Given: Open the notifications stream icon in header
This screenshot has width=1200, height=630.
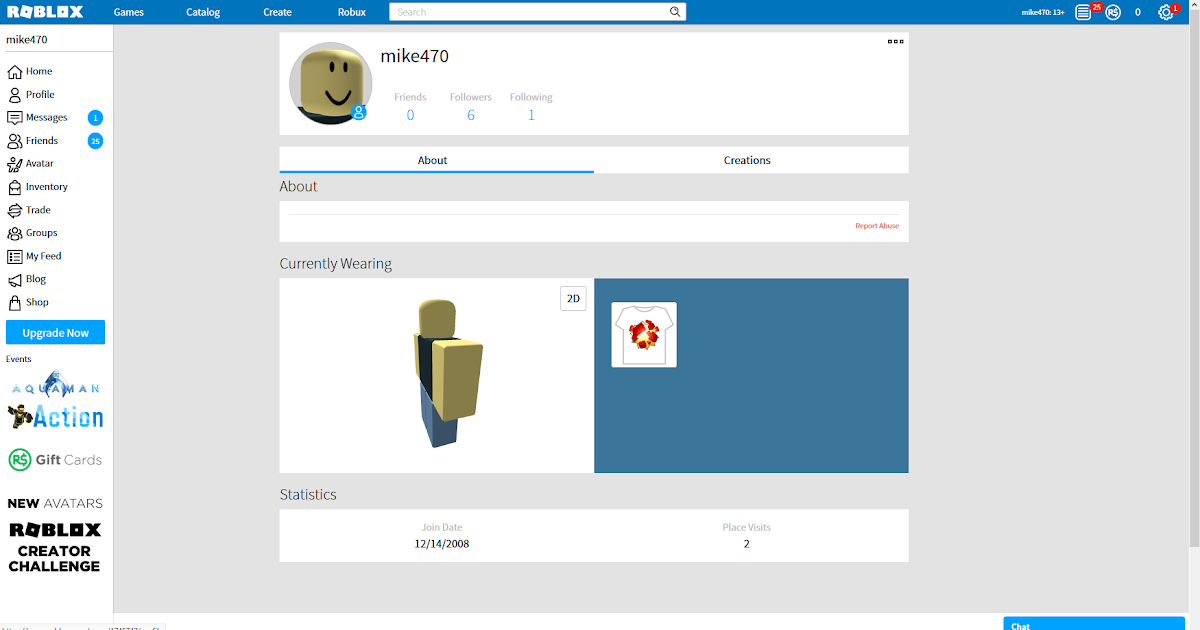Looking at the screenshot, I should tap(1083, 12).
